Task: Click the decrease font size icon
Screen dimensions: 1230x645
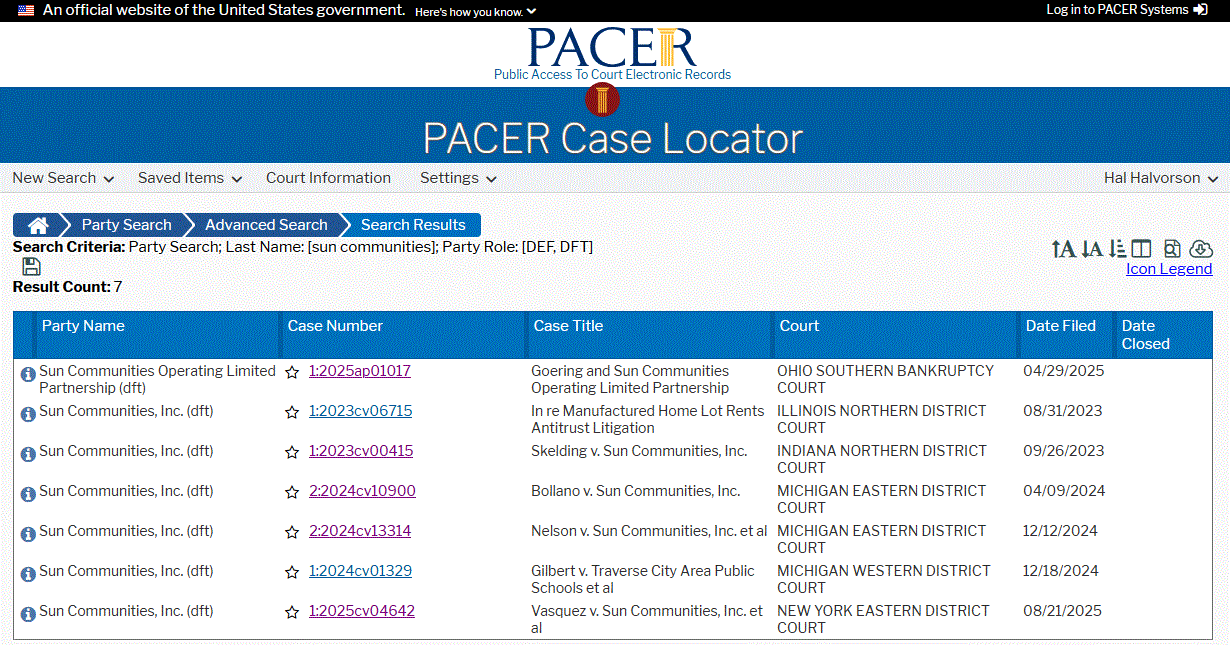Action: pyautogui.click(x=1092, y=249)
